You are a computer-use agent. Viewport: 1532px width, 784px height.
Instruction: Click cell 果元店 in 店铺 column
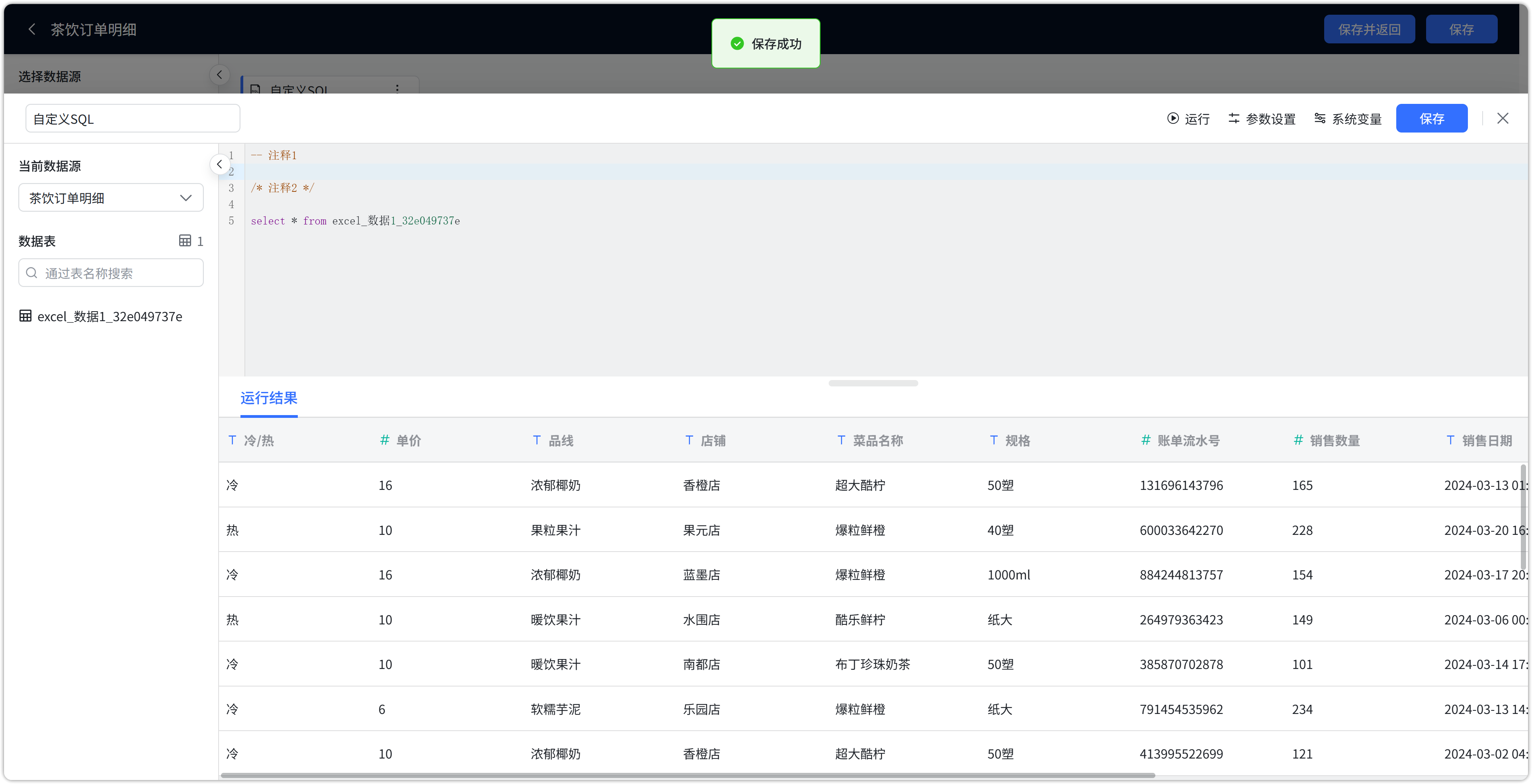click(701, 530)
